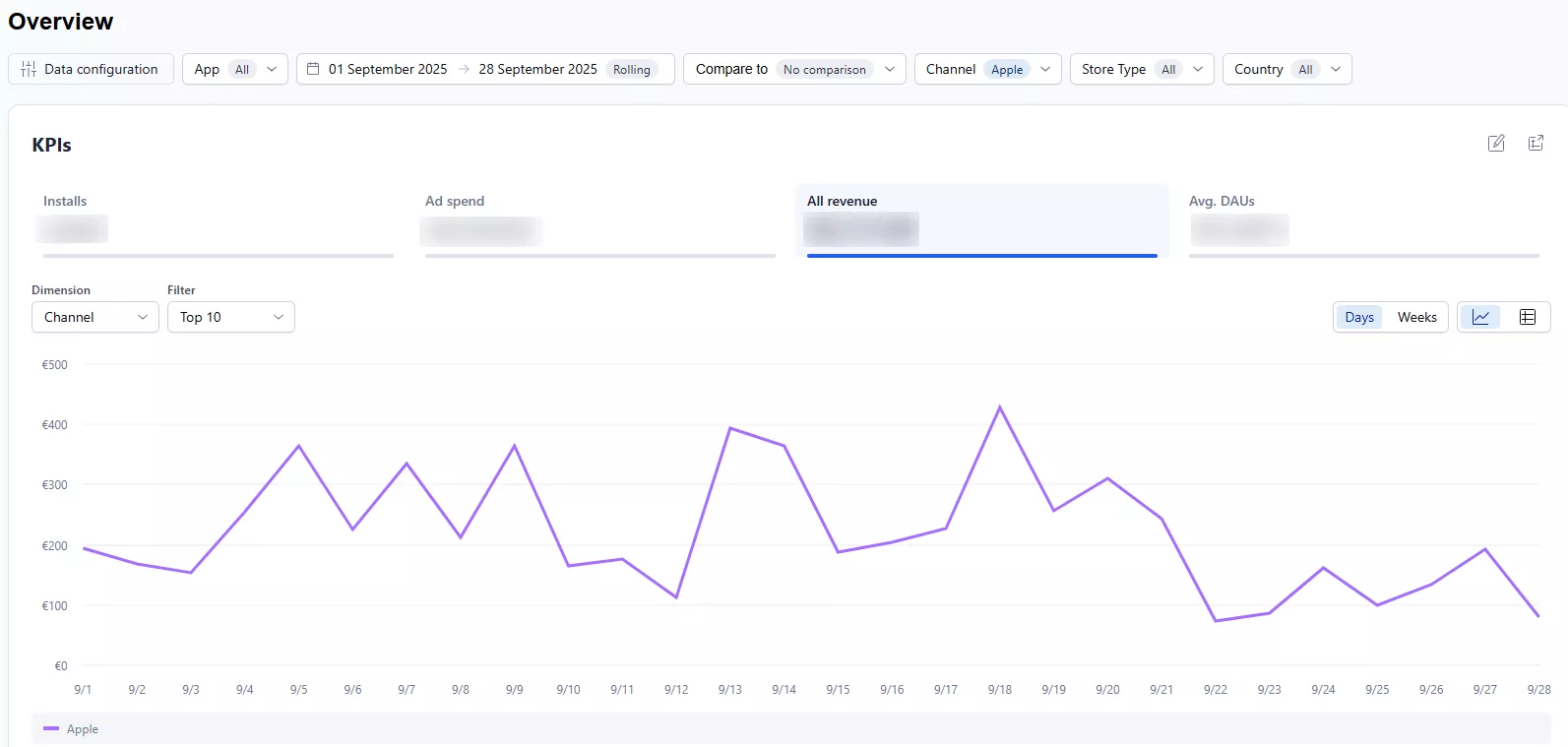Click the 9/18 peak on revenue line

tap(1000, 407)
